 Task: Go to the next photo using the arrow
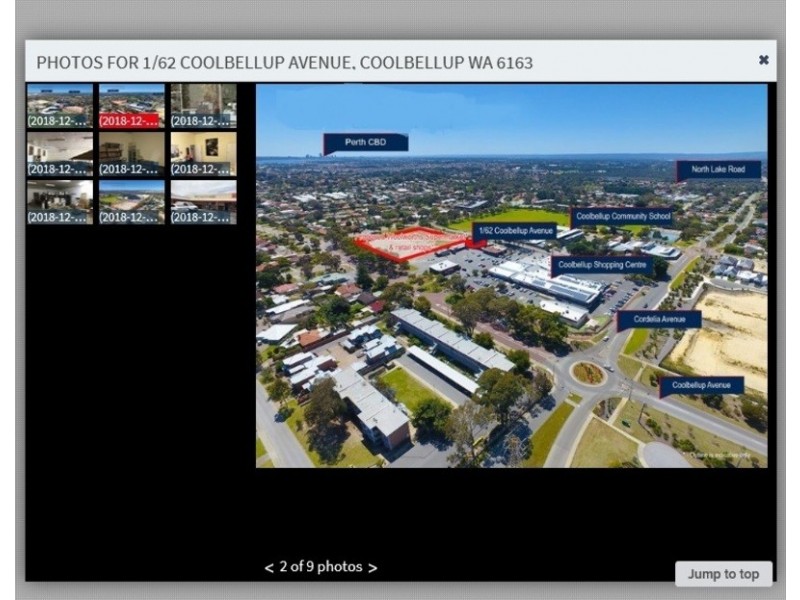pyautogui.click(x=371, y=565)
